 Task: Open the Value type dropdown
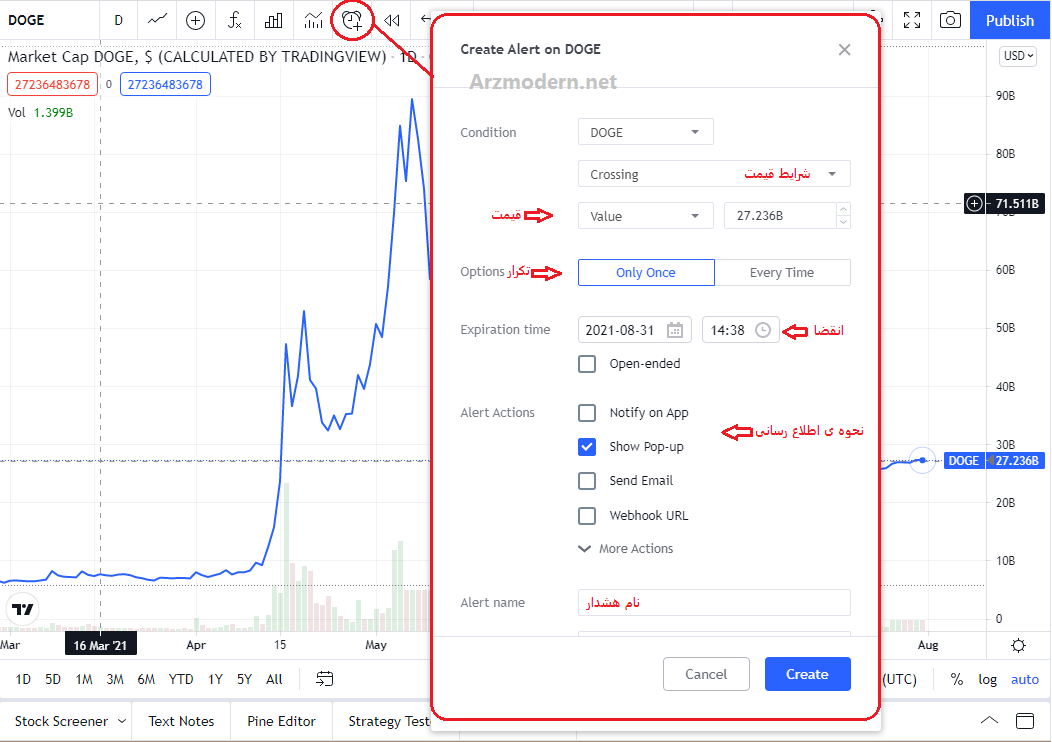click(645, 216)
